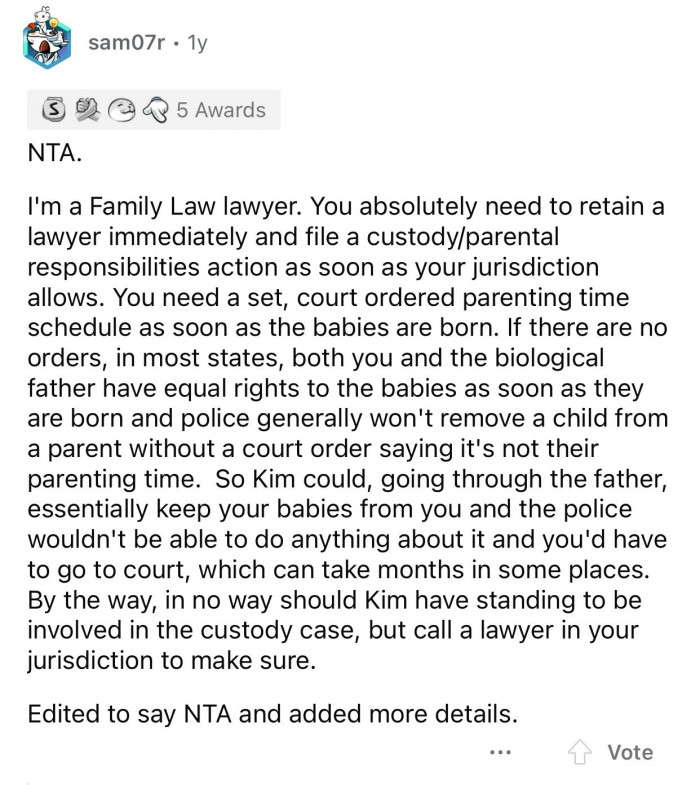Tap the Vote count label
Screen dimensions: 700x785
click(630, 752)
